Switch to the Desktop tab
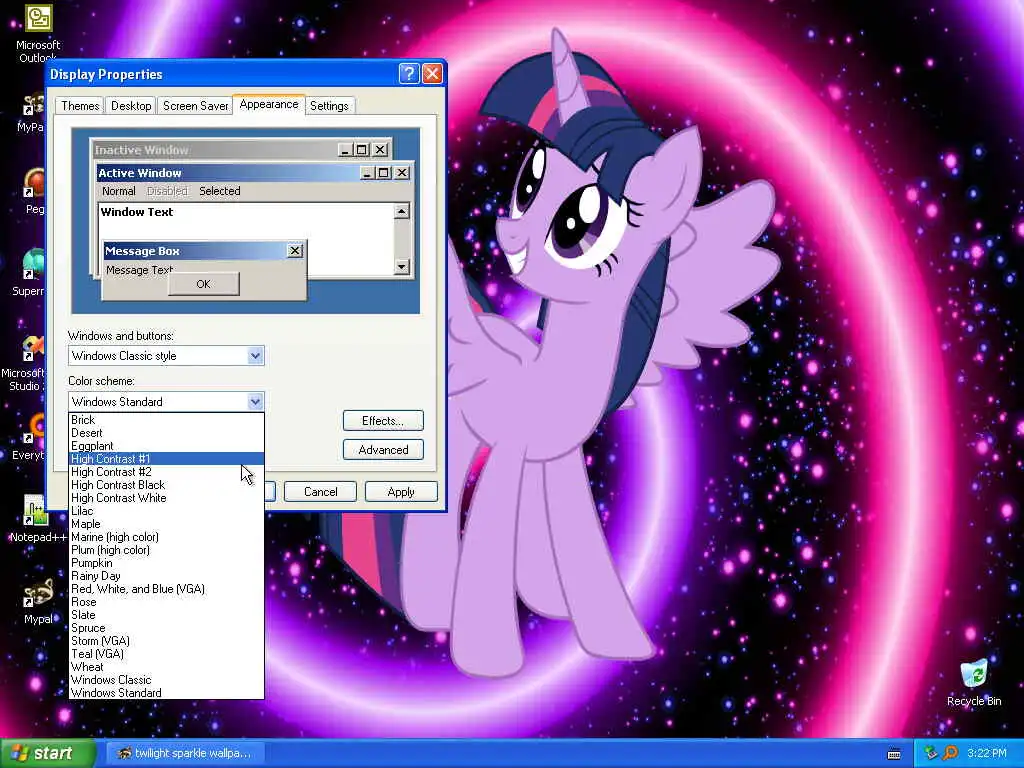This screenshot has width=1024, height=768. [x=131, y=106]
